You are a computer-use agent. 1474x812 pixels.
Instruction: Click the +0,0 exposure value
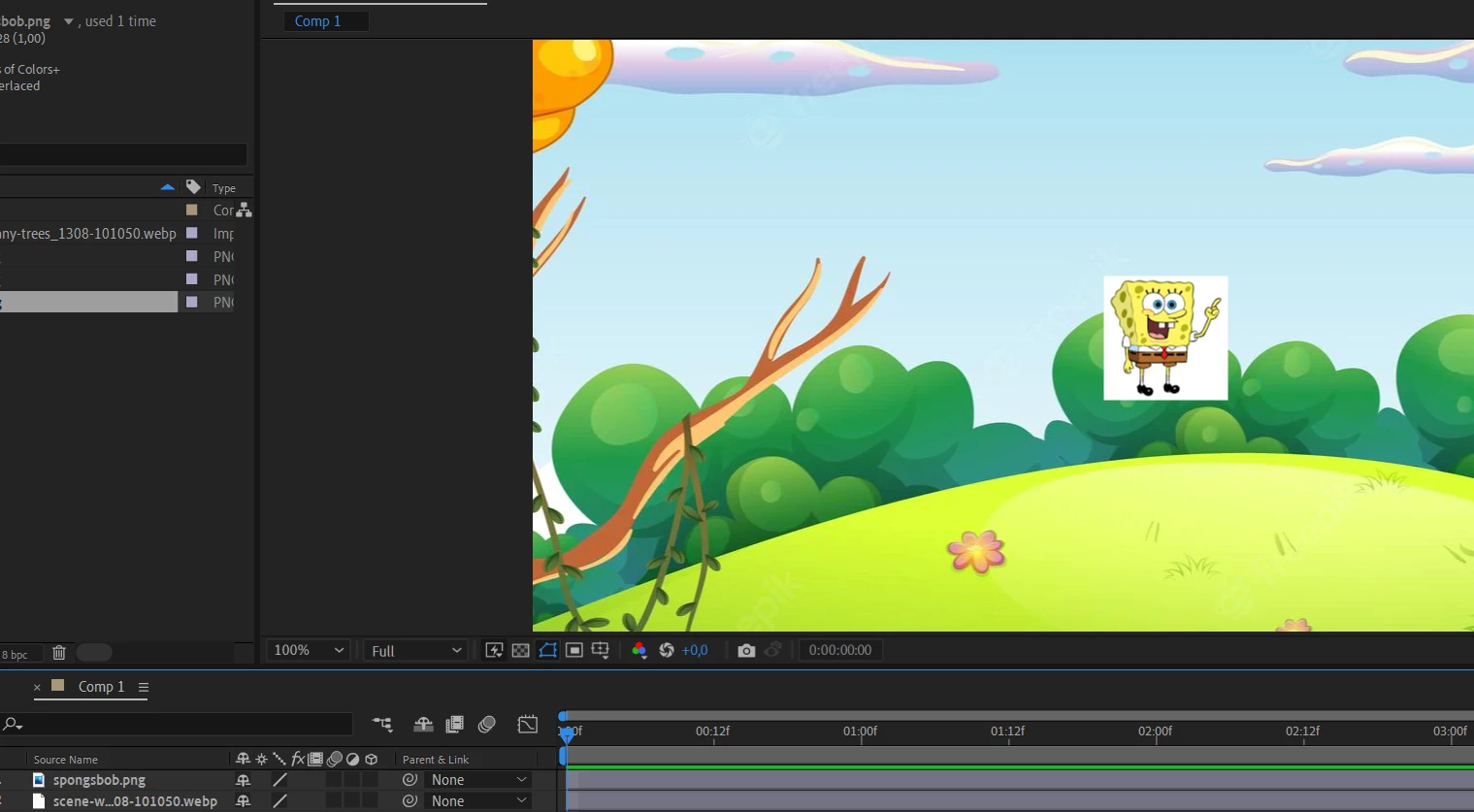[x=695, y=650]
